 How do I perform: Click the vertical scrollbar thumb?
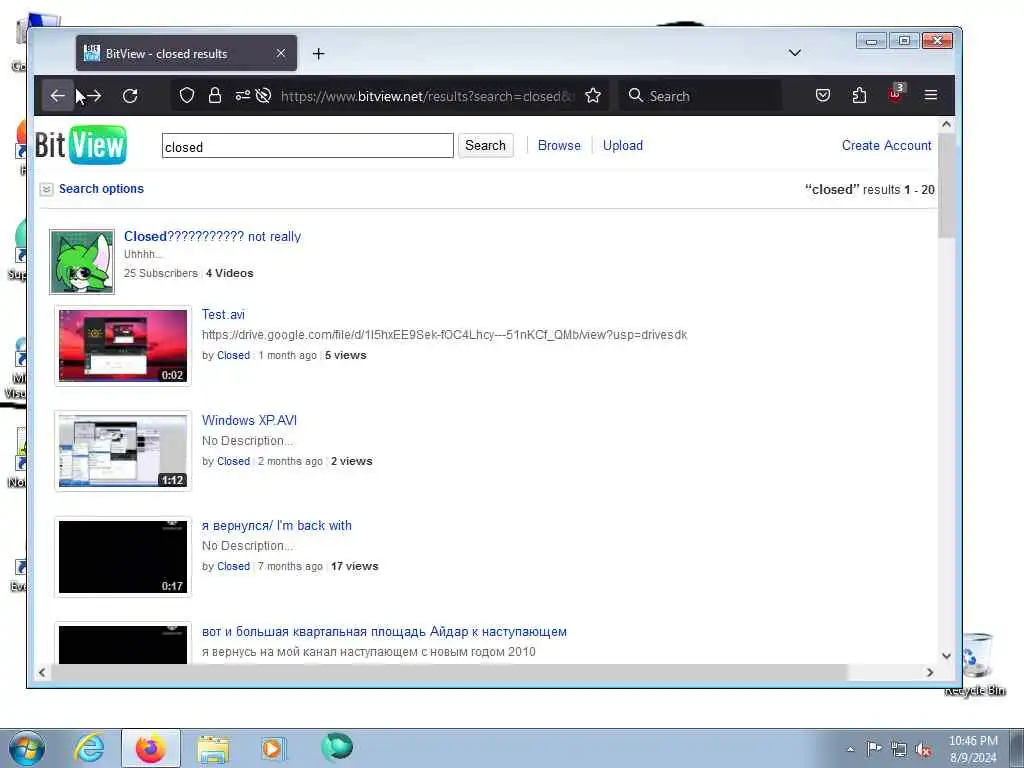[946, 185]
